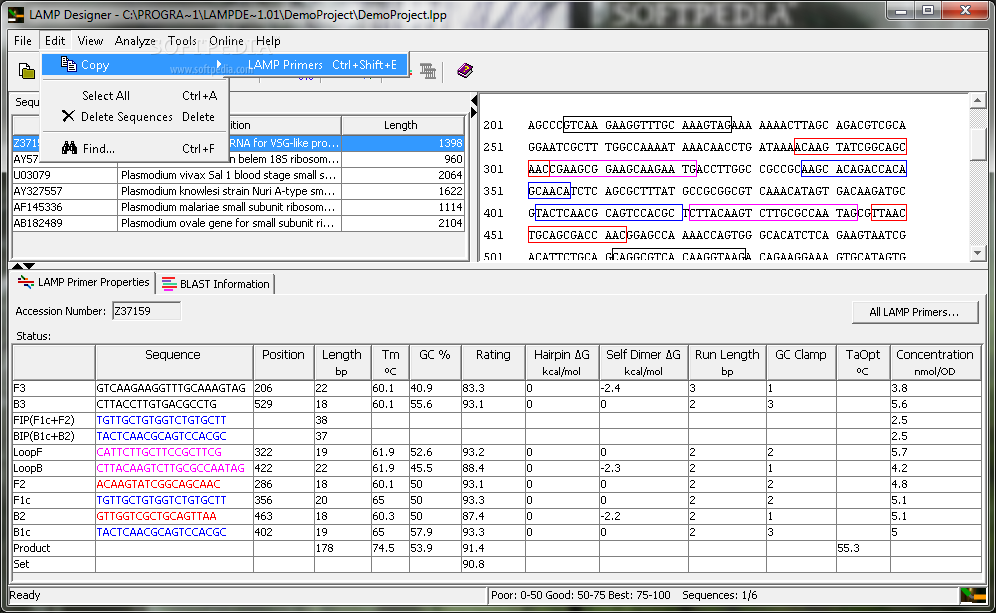The width and height of the screenshot is (996, 613).
Task: Choose LAMP Primers in Copy submenu
Action: [322, 65]
